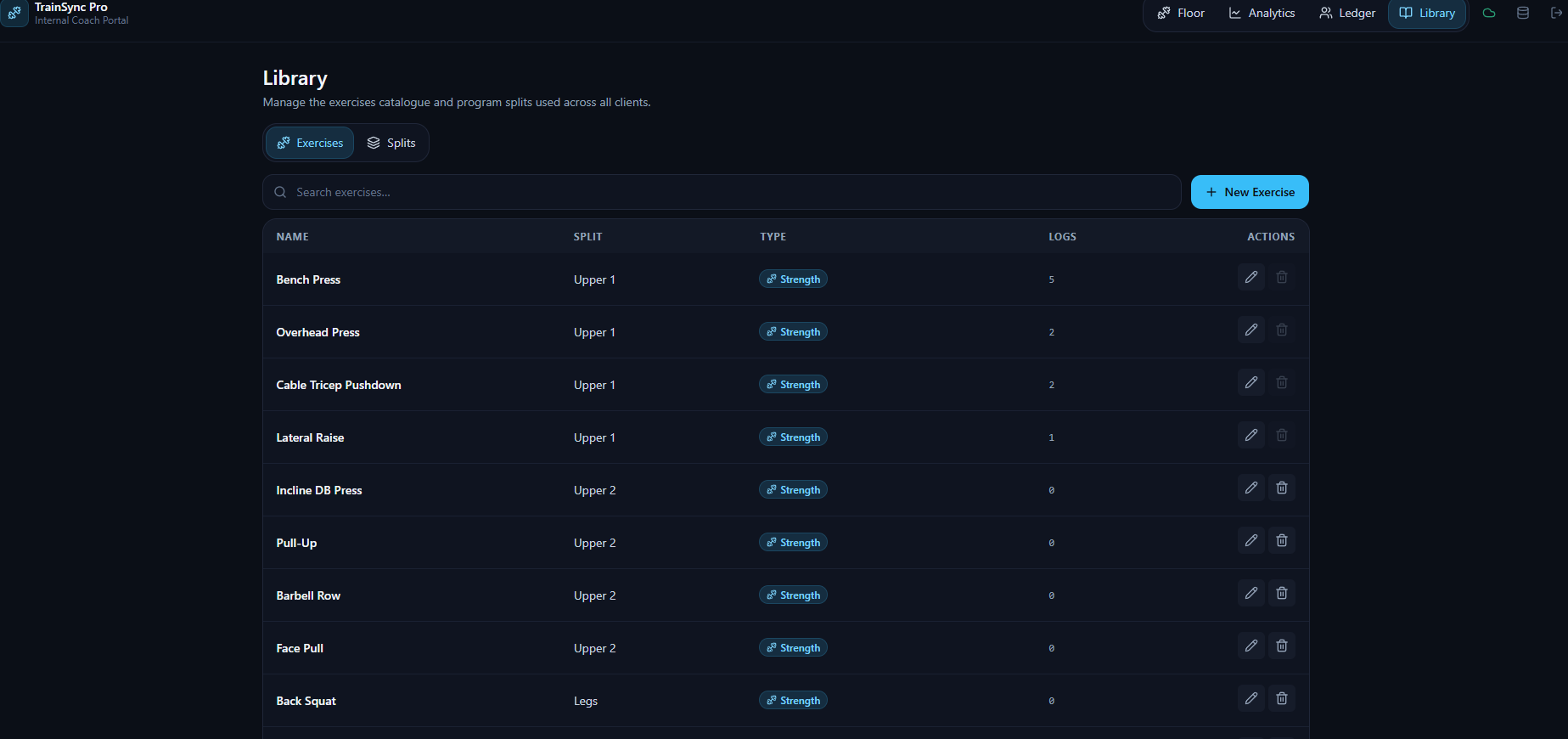
Task: Select the Pull-Up name
Action: click(296, 543)
